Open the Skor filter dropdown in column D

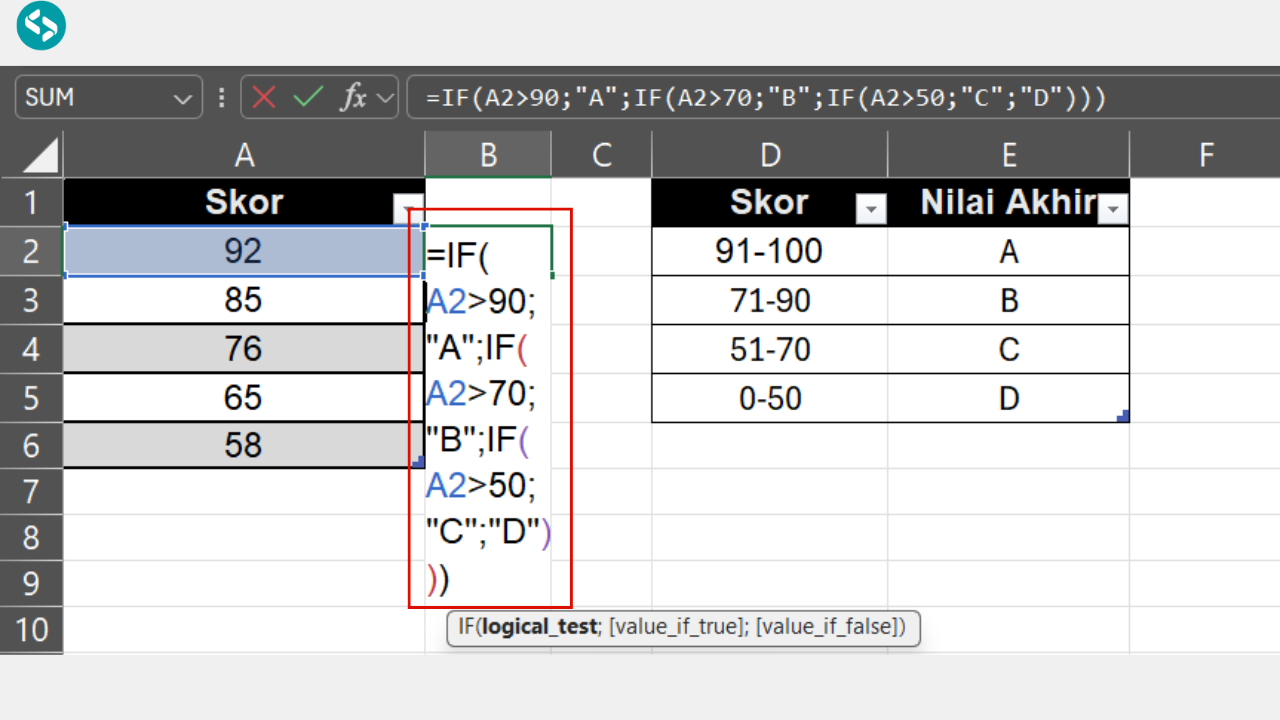(872, 207)
